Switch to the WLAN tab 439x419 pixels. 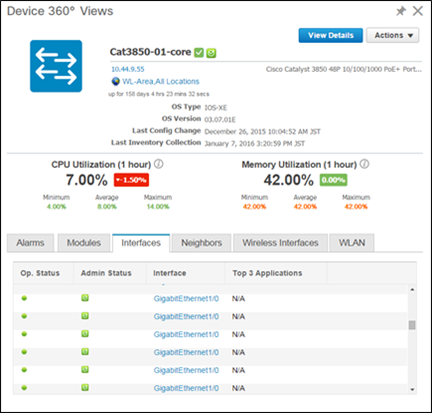click(352, 243)
